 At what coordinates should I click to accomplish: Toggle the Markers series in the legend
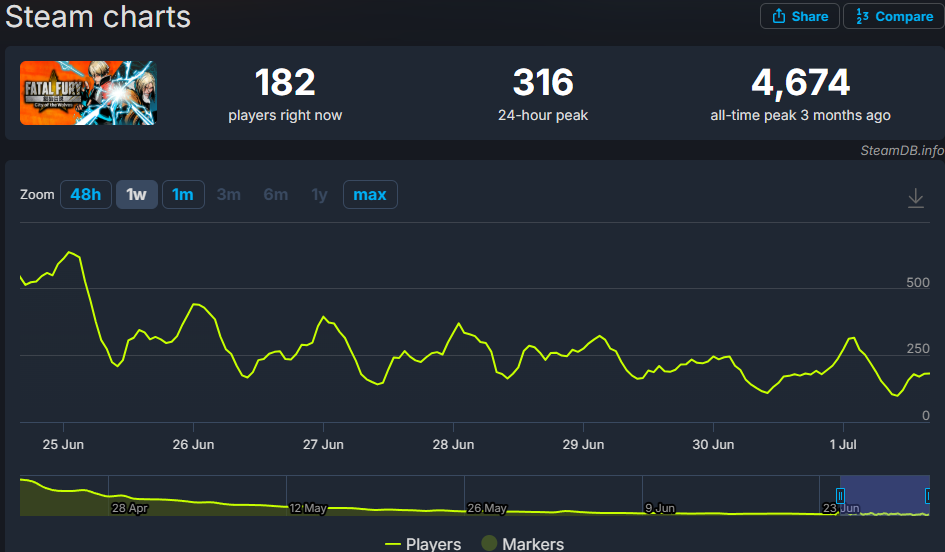coord(523,544)
